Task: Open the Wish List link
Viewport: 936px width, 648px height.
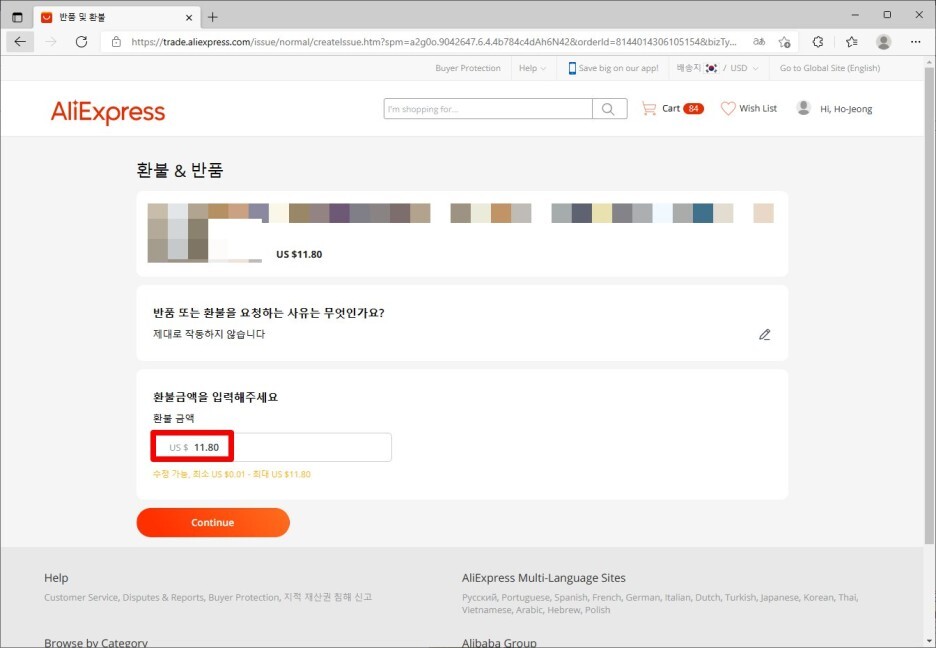Action: click(758, 109)
